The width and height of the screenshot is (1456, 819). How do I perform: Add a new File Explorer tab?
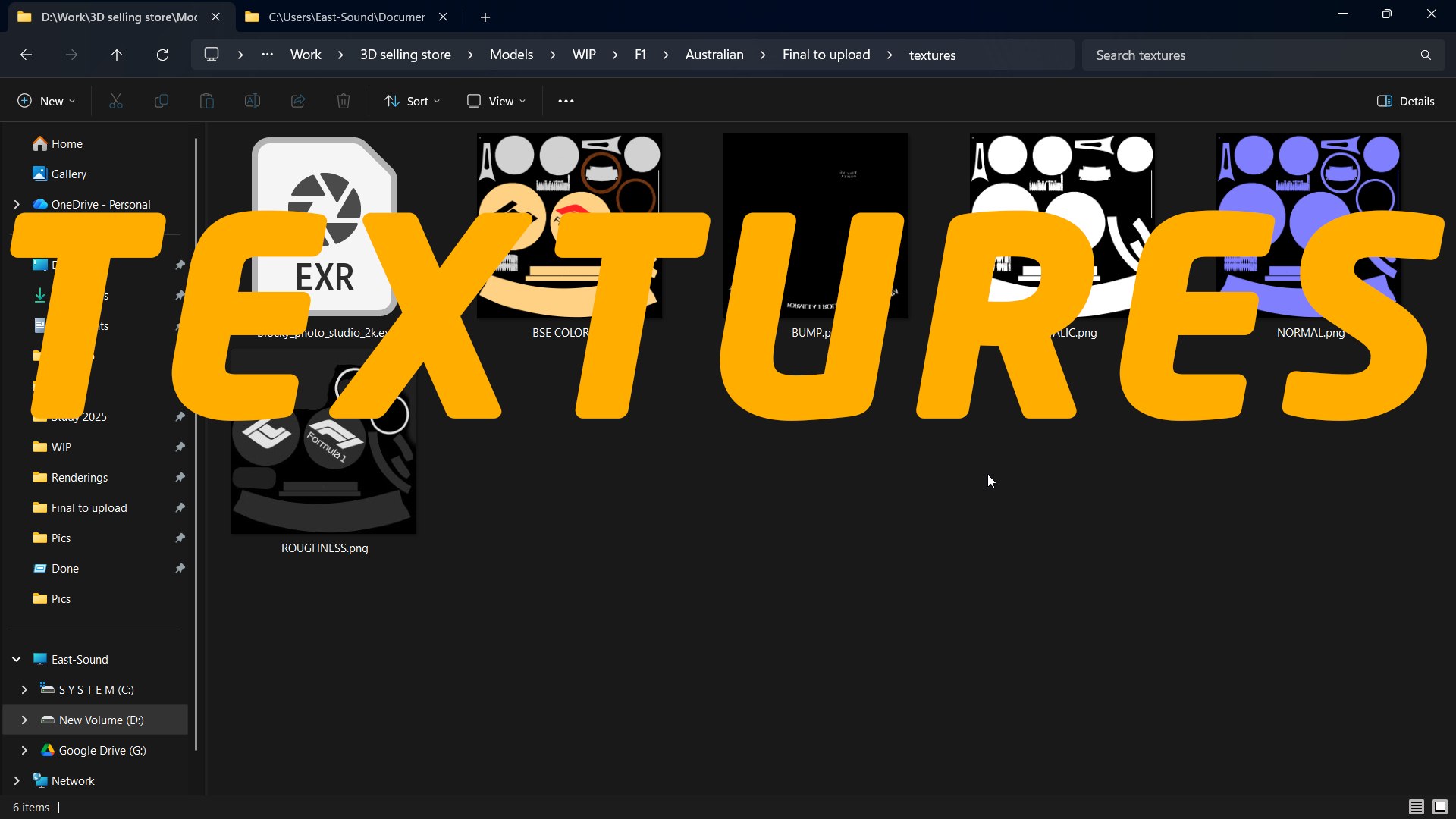click(x=485, y=17)
